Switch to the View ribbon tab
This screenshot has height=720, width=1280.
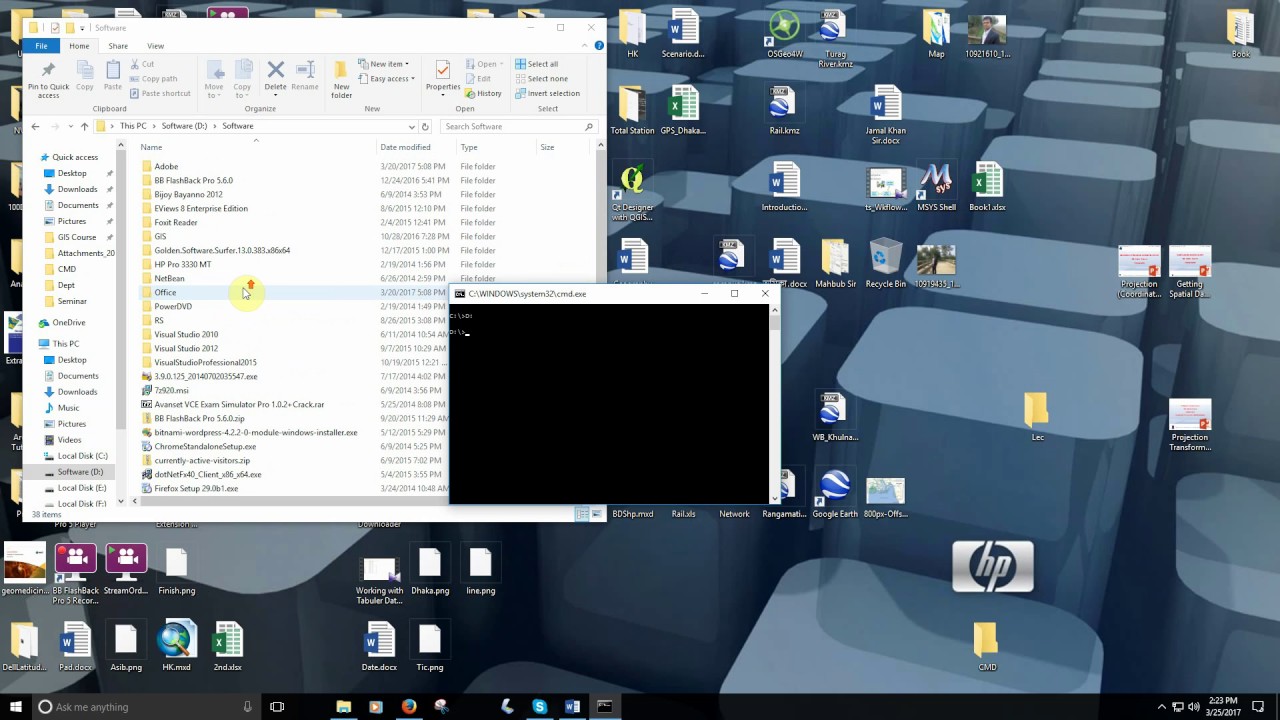click(155, 46)
